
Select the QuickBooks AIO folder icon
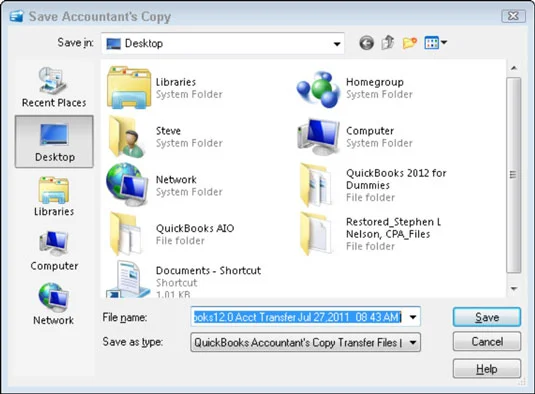(126, 234)
